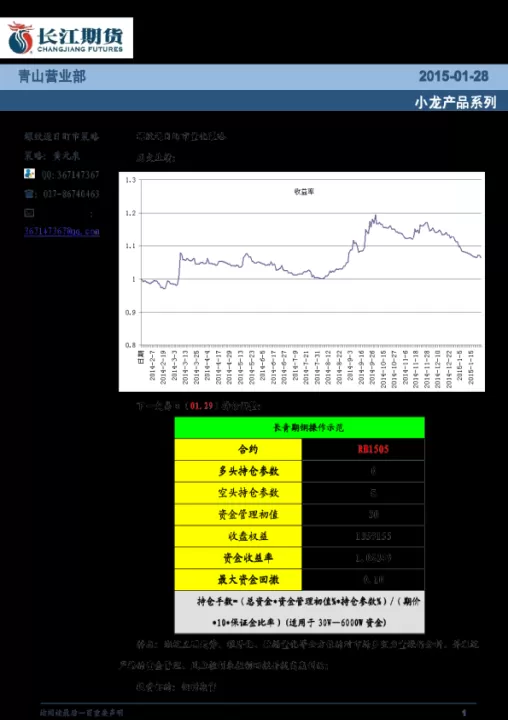Viewport: 508px width, 720px height.
Task: Click the 空头持仓参数 cell
Action: tap(238, 493)
